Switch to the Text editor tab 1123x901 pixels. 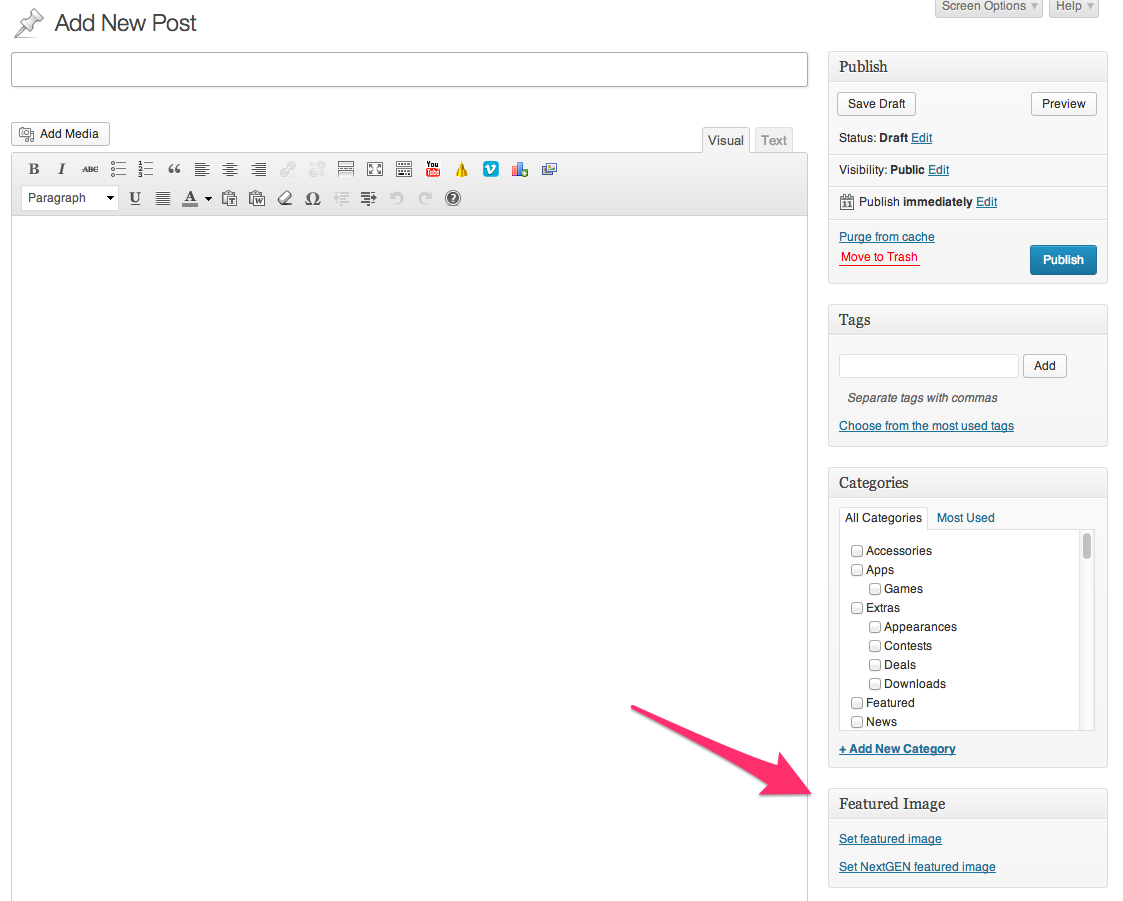point(773,141)
